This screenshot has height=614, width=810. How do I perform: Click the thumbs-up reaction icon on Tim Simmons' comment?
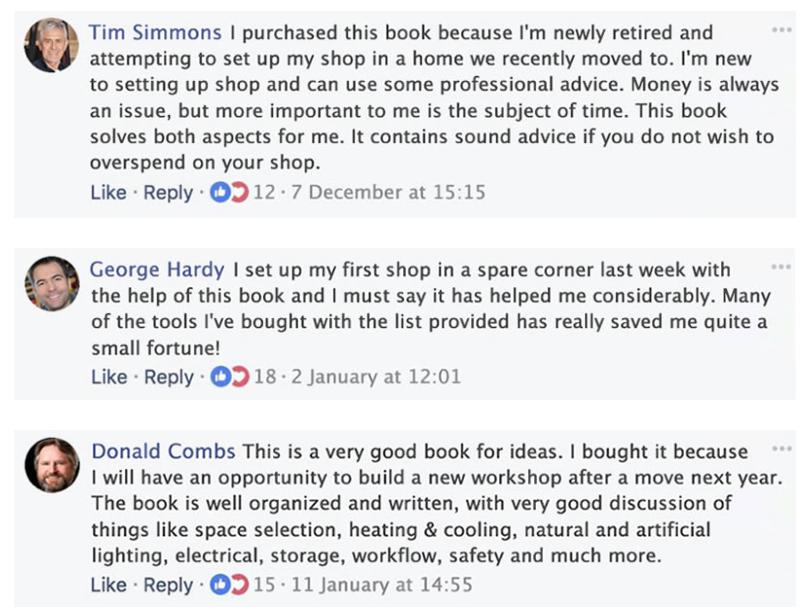[x=221, y=192]
